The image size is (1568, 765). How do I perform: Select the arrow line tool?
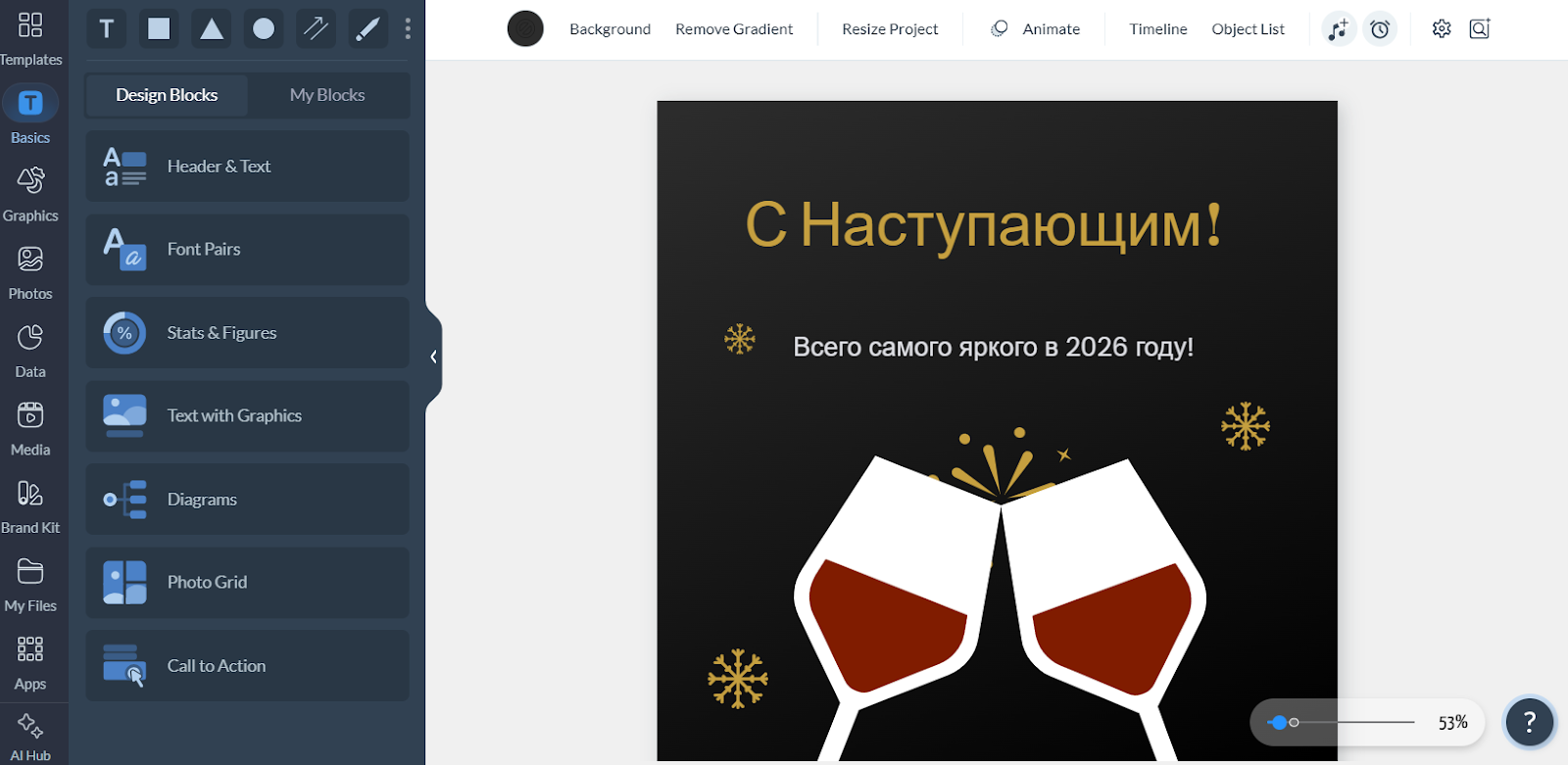tap(316, 28)
